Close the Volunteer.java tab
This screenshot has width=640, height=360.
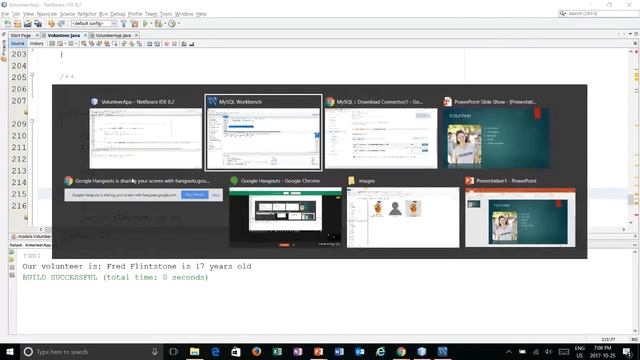85,36
